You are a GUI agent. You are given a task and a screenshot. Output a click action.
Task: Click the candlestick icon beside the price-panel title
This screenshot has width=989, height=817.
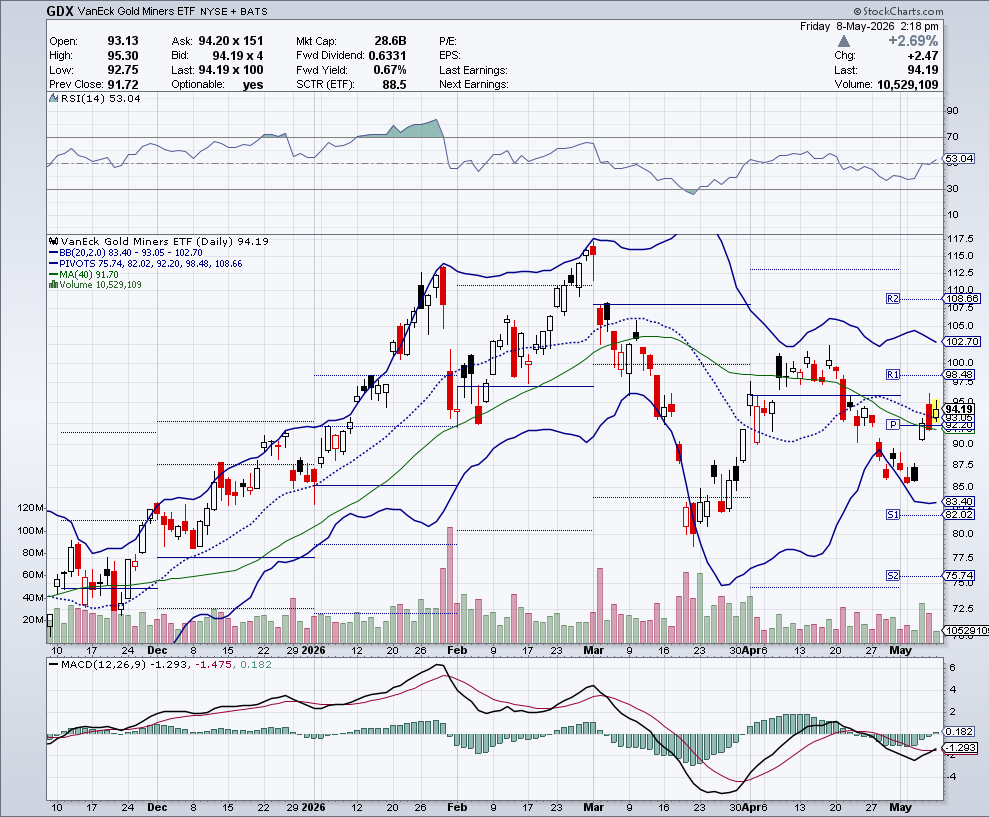point(54,241)
